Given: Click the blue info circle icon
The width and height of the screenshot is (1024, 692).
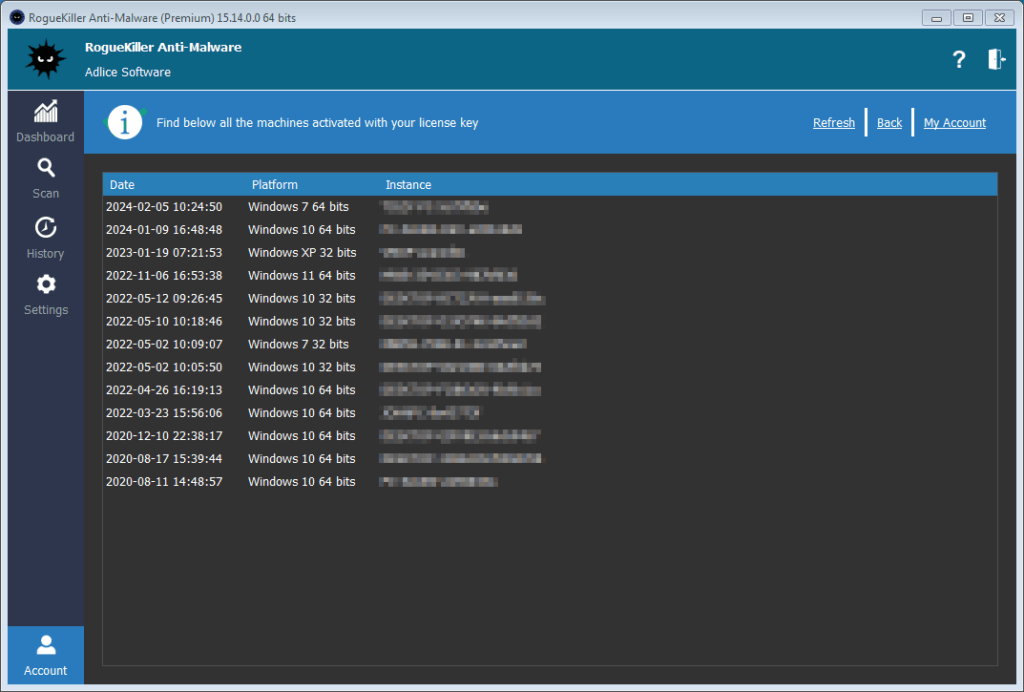Looking at the screenshot, I should [125, 123].
